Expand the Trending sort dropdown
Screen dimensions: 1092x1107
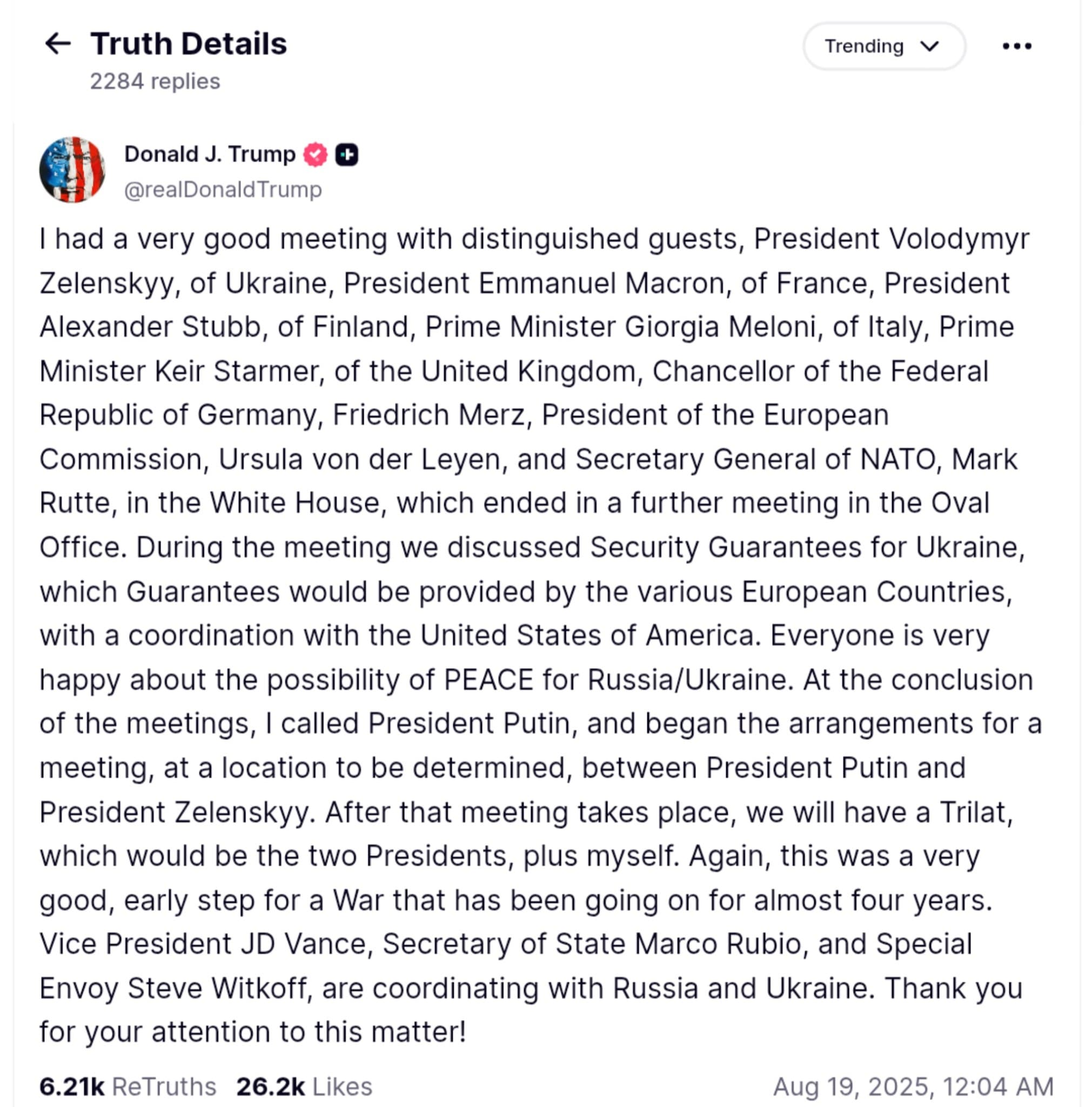[883, 46]
